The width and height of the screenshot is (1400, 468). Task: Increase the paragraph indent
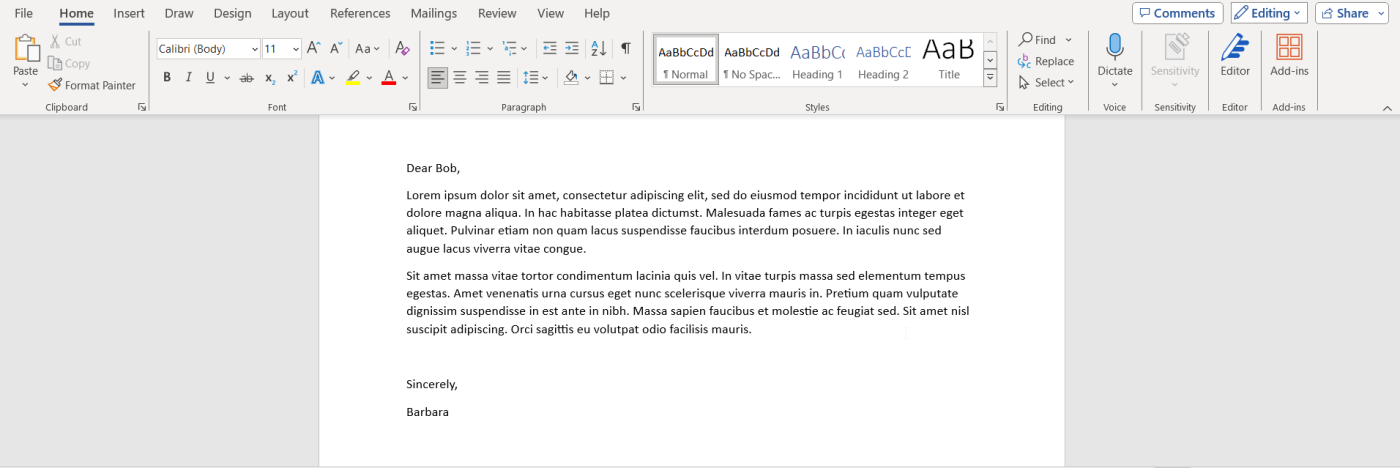572,48
